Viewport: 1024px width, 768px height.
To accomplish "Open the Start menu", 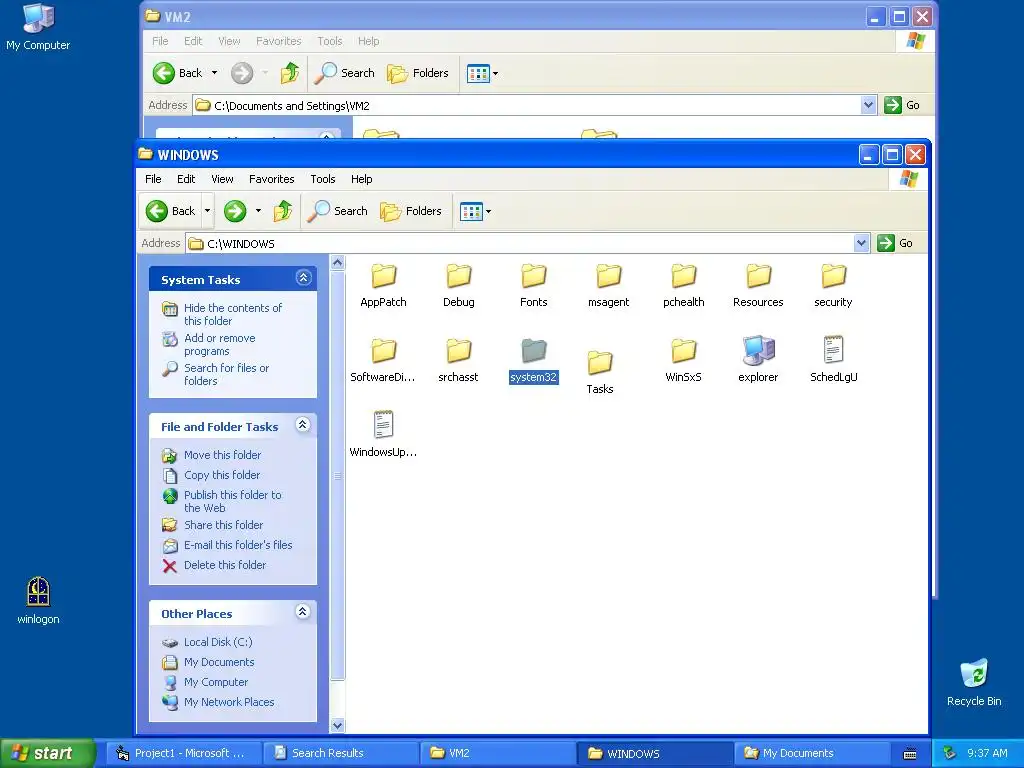I will pos(47,753).
